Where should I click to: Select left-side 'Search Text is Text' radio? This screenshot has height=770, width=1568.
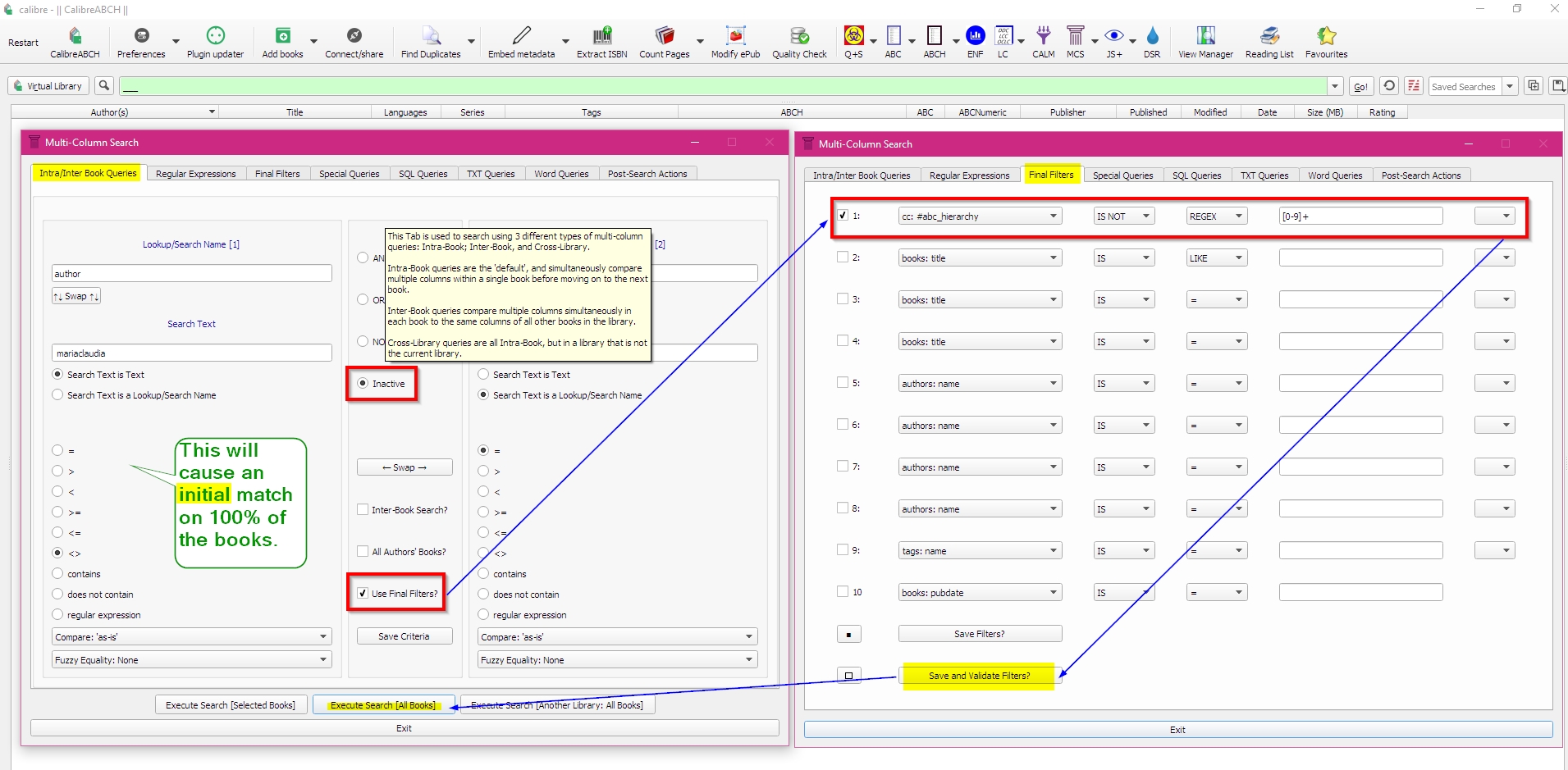click(57, 374)
